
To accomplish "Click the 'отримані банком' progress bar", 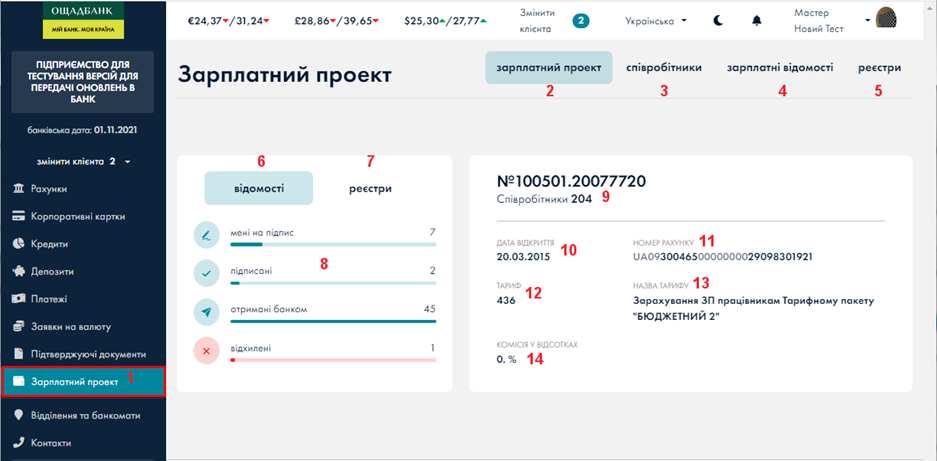I will point(333,321).
